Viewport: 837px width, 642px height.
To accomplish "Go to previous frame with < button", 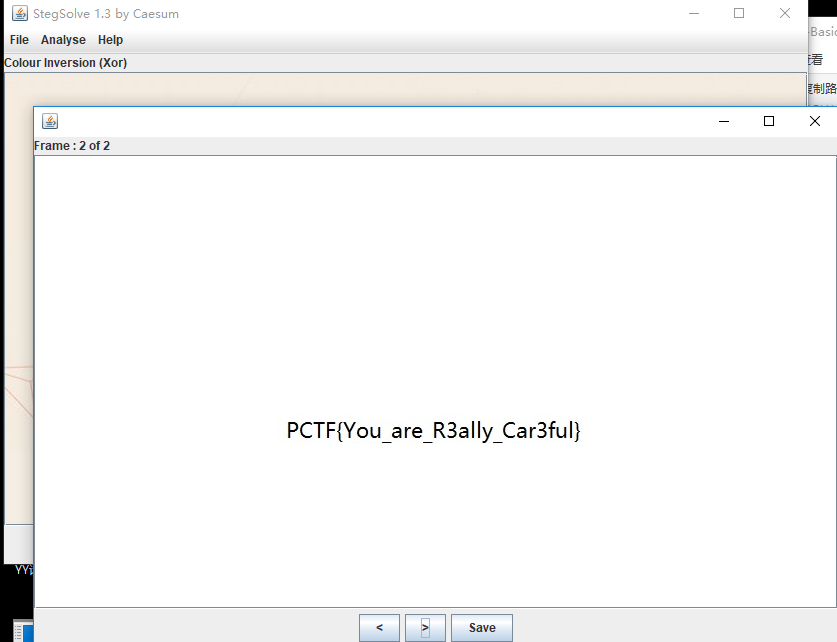I will coord(379,628).
